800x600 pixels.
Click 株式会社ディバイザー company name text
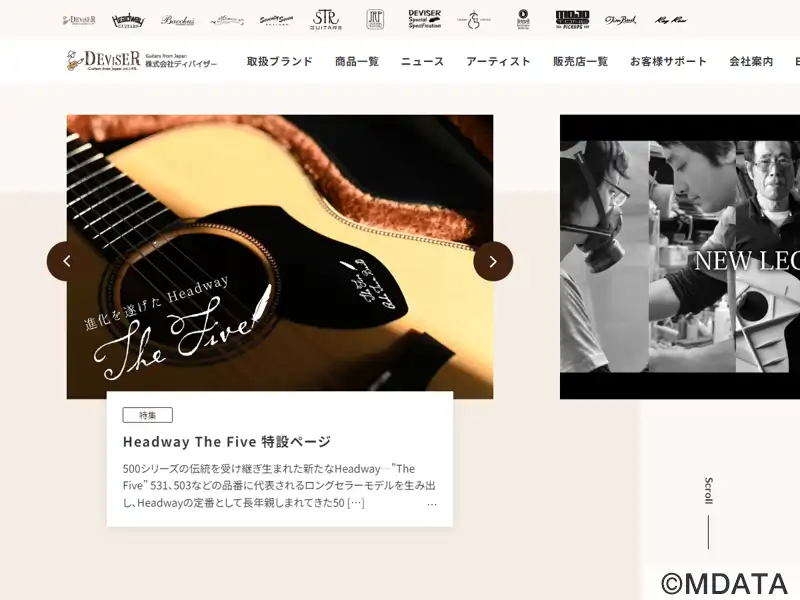point(181,64)
